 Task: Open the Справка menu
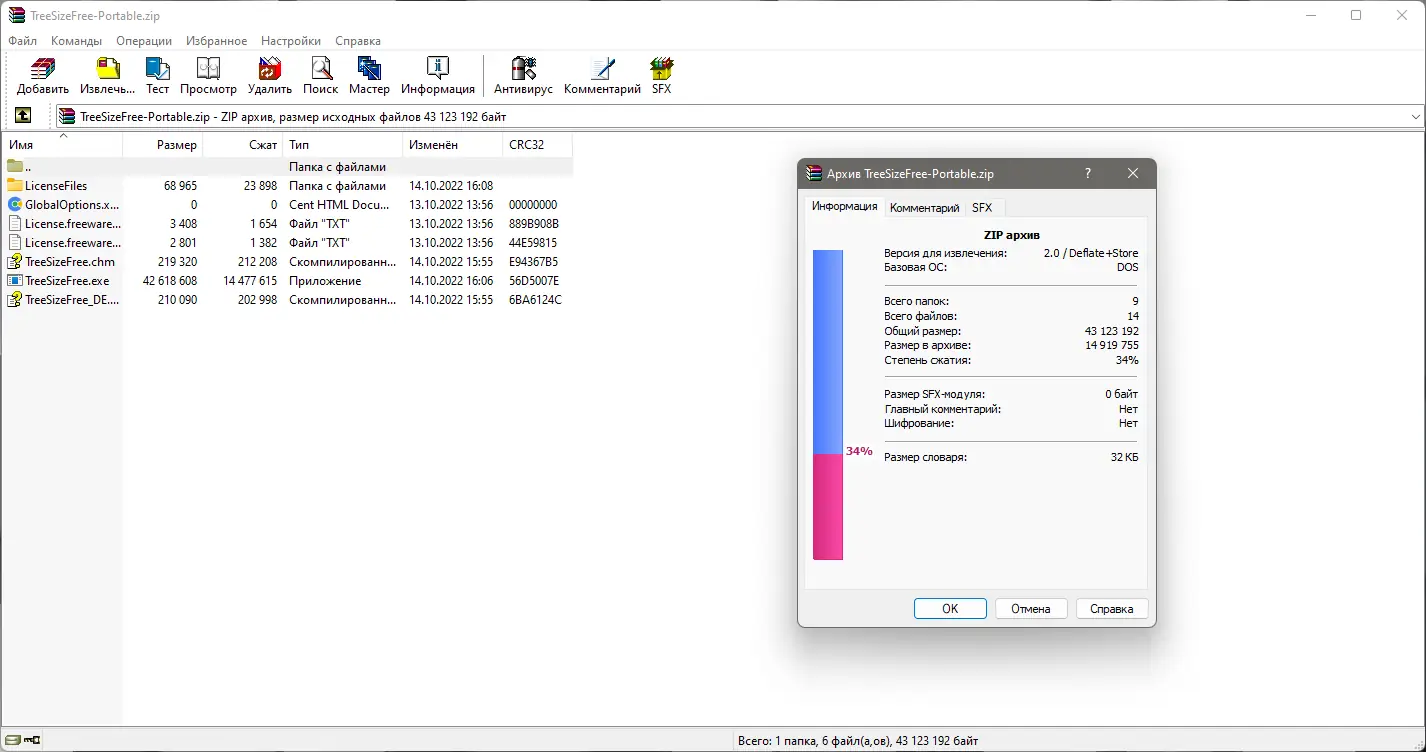(x=358, y=41)
